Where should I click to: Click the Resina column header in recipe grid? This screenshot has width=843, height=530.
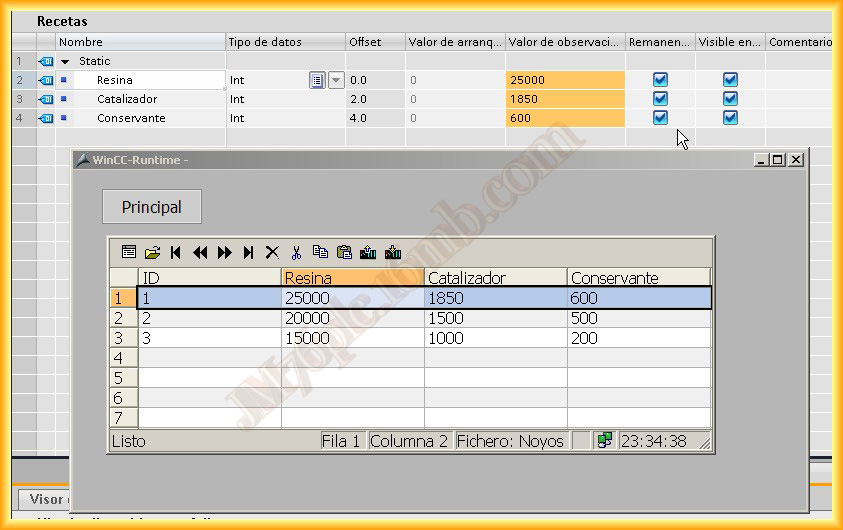pyautogui.click(x=353, y=277)
